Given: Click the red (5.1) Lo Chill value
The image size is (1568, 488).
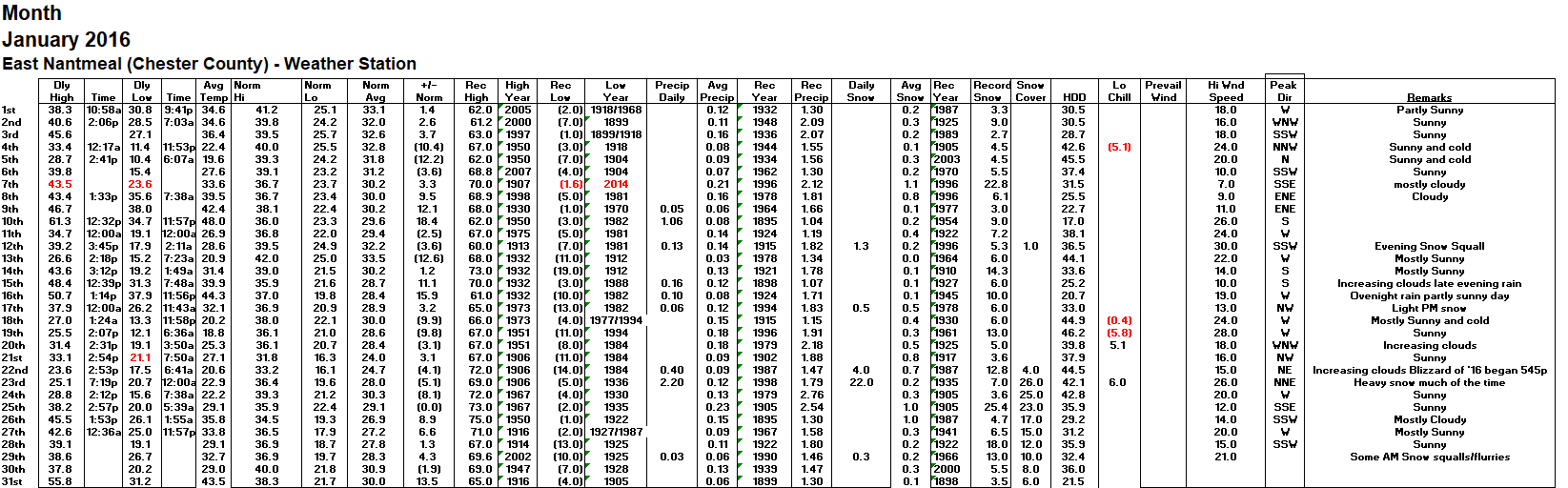Looking at the screenshot, I should click(1119, 147).
